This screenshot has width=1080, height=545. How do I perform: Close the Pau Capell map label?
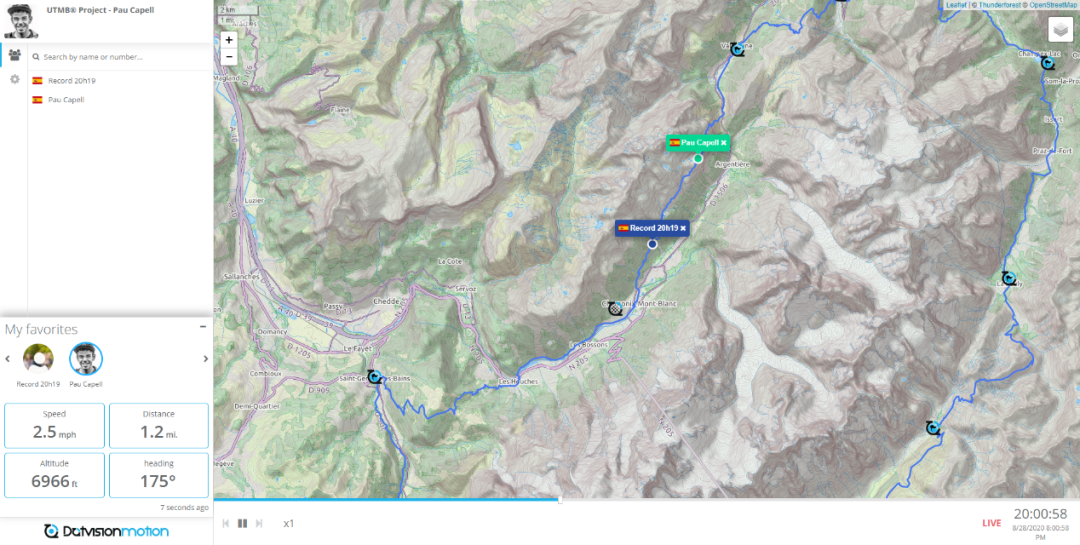point(723,143)
